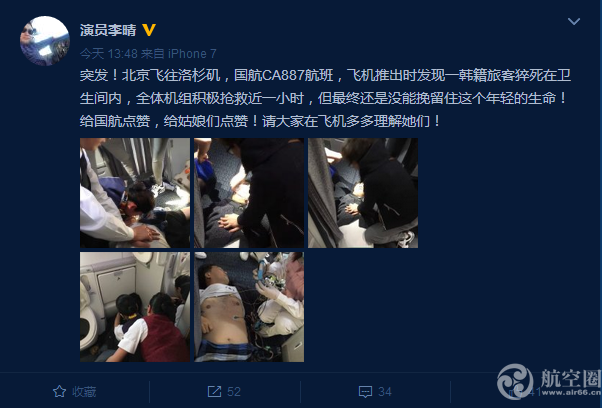
Task: Click the profile avatar of 演员李晴
Action: click(45, 41)
